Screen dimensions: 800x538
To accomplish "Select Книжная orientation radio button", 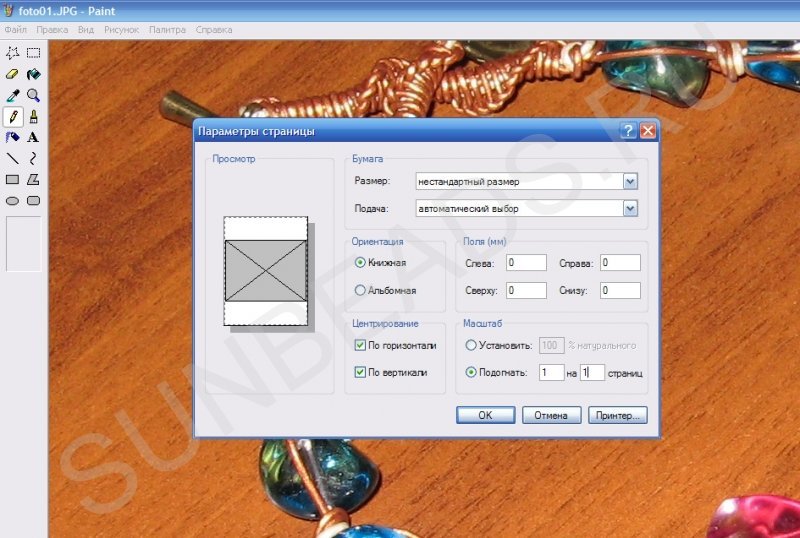I will click(x=360, y=262).
